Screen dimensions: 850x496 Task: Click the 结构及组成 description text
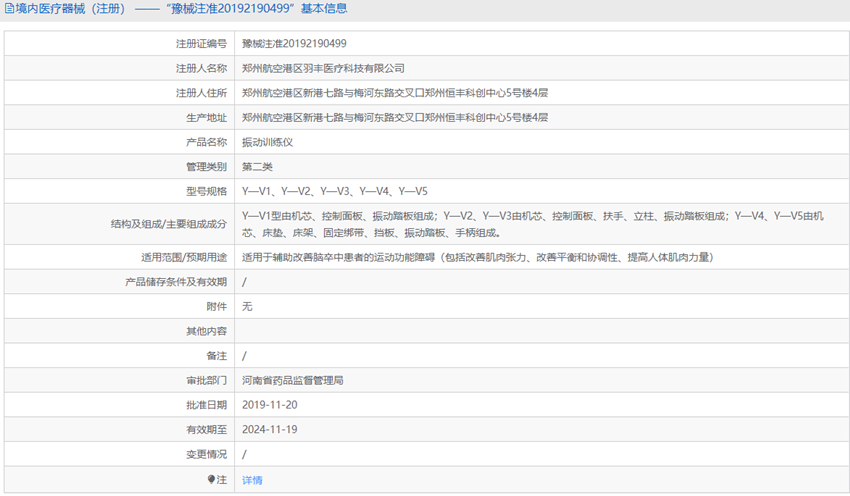tap(538, 224)
